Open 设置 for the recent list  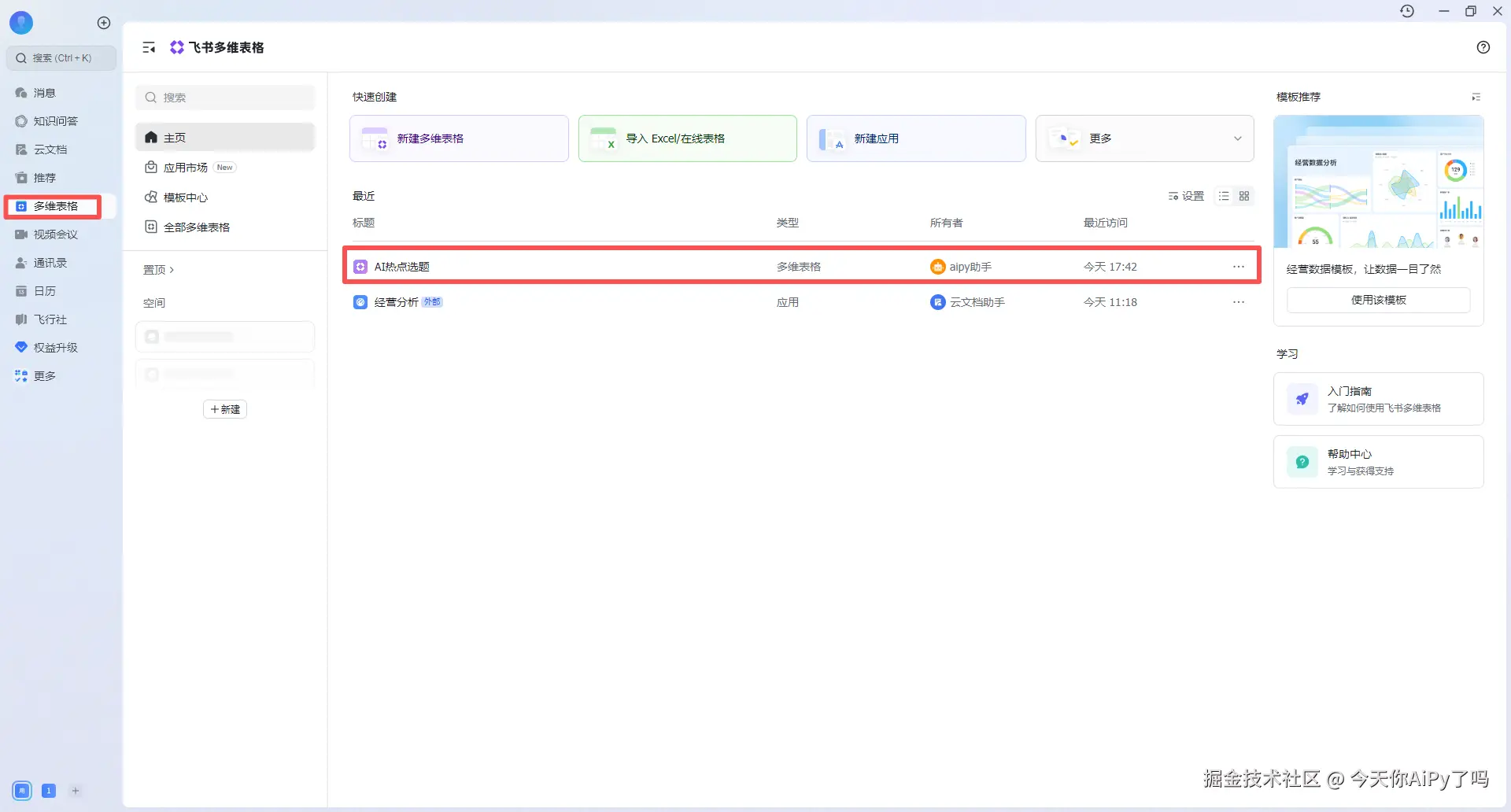pos(1186,196)
